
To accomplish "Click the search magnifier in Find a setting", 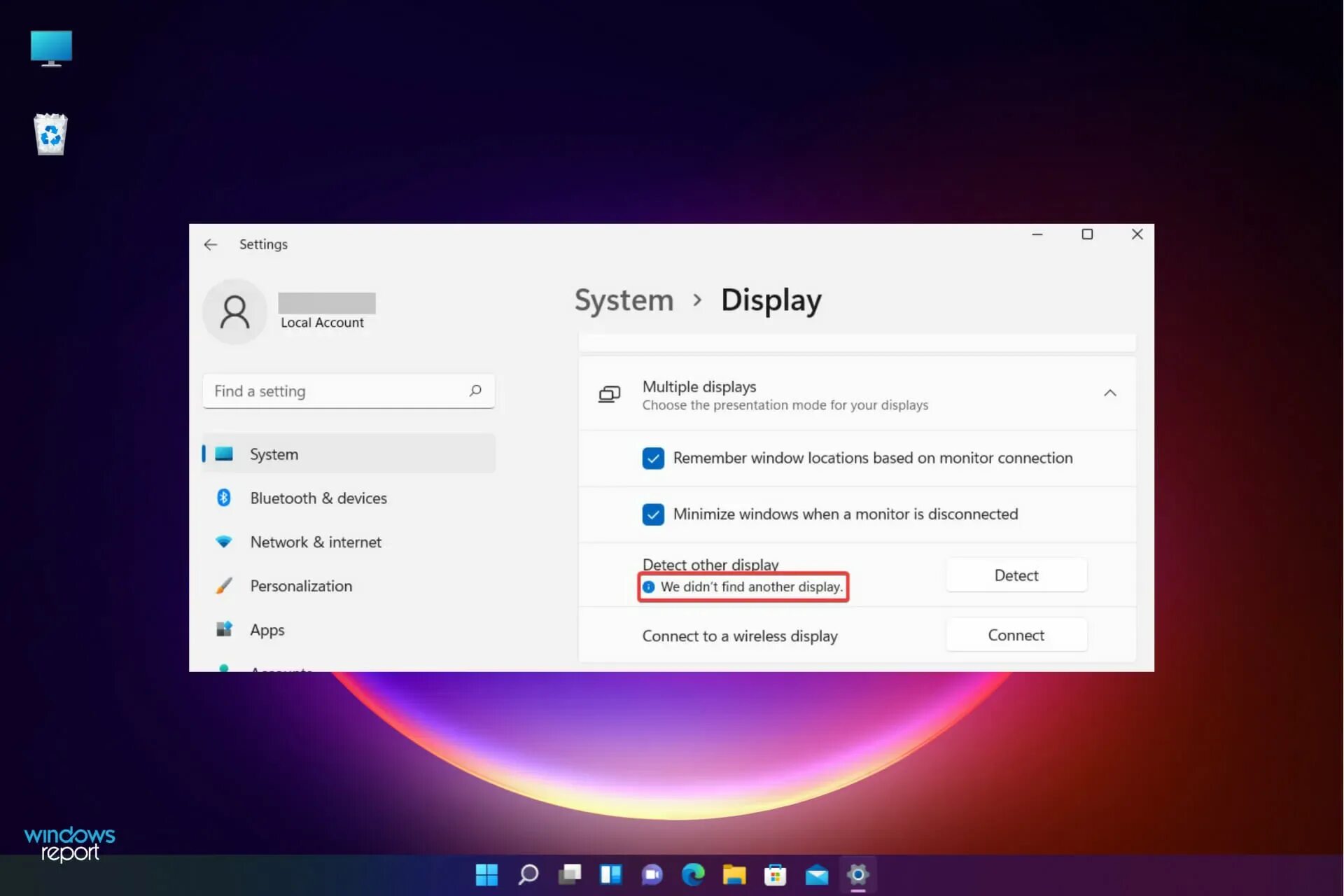I will click(475, 391).
